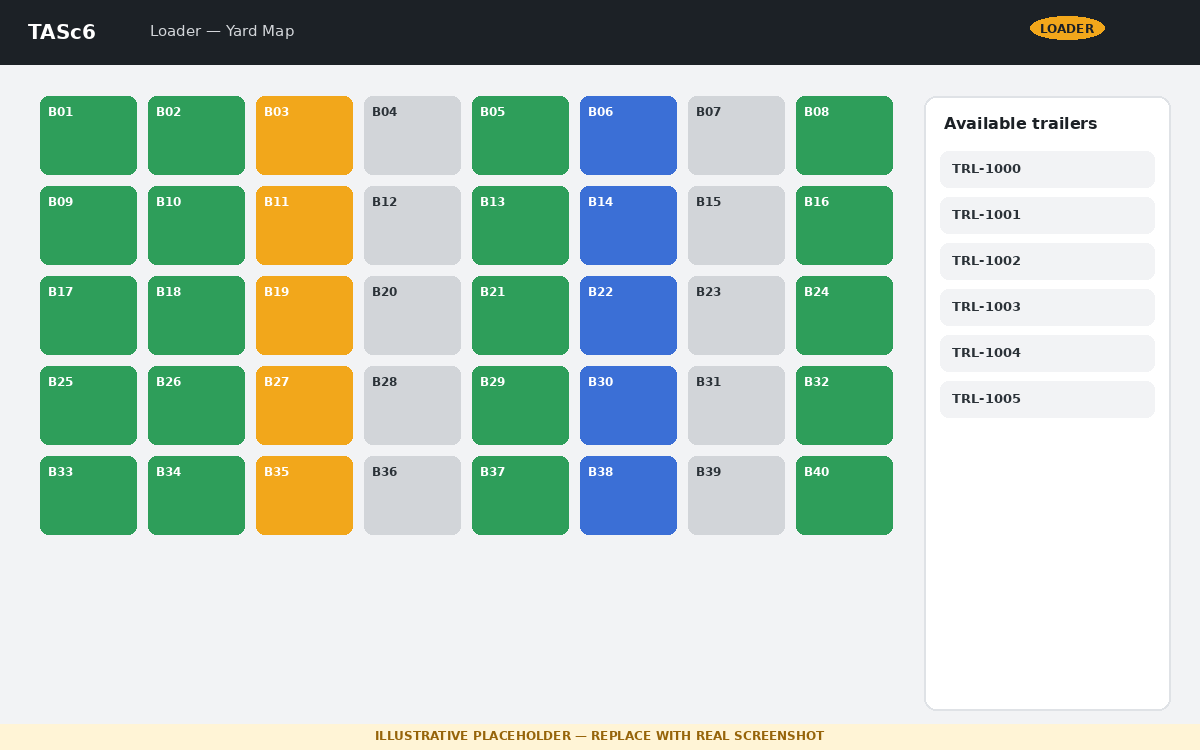
Task: Choose trailer TRL-1005
Action: click(1047, 400)
